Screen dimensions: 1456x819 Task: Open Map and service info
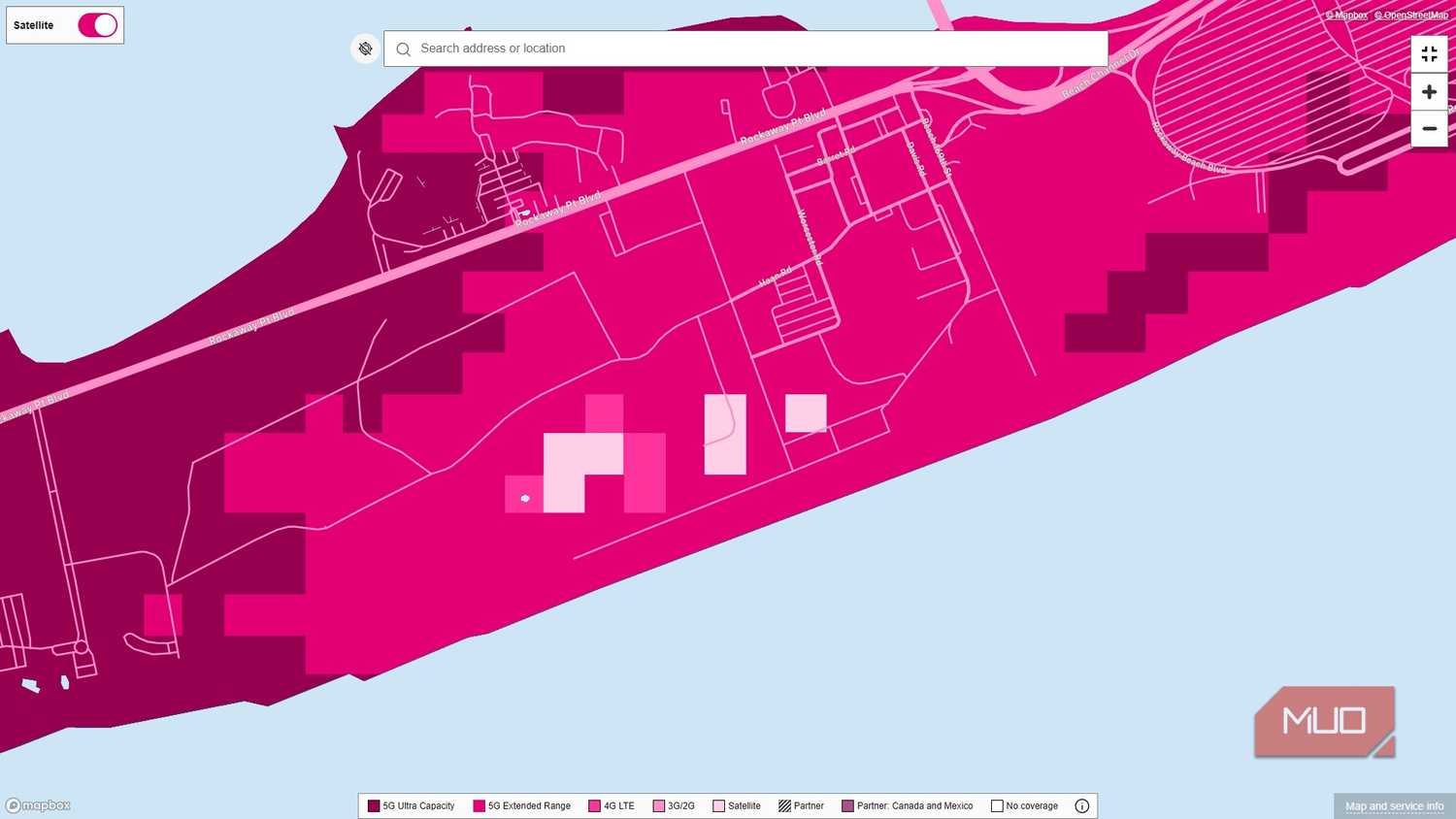coord(1394,806)
